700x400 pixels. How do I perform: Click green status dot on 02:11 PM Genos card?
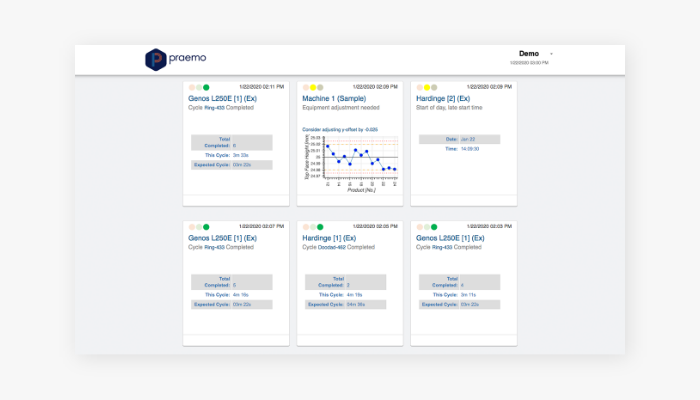[x=206, y=88]
